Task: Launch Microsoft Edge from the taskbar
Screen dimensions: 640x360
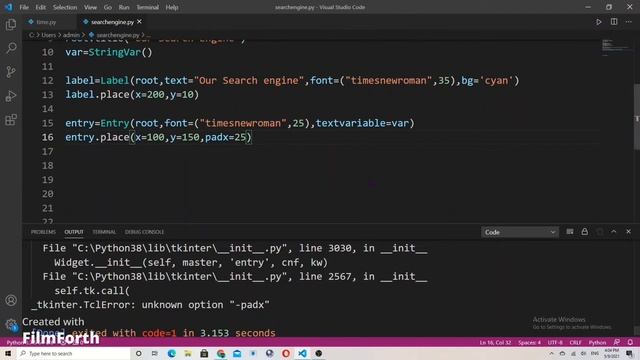Action: click(171, 353)
